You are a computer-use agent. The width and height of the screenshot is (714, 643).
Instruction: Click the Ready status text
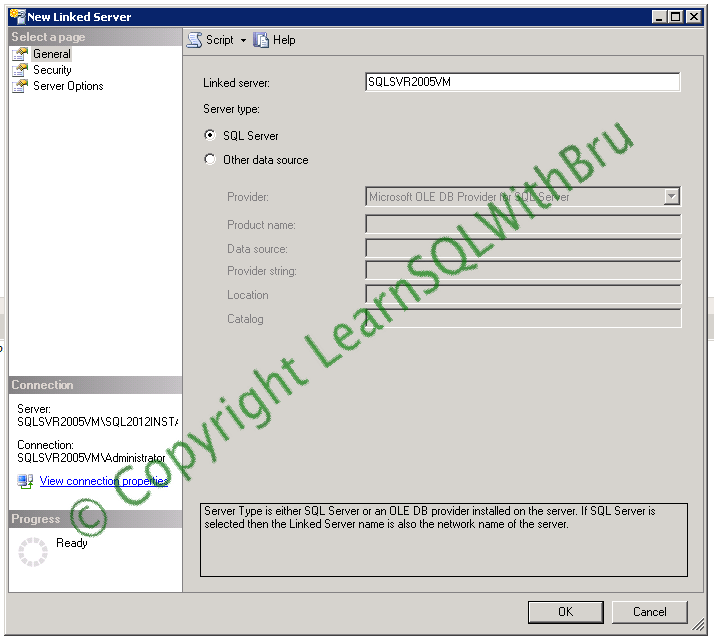point(71,543)
